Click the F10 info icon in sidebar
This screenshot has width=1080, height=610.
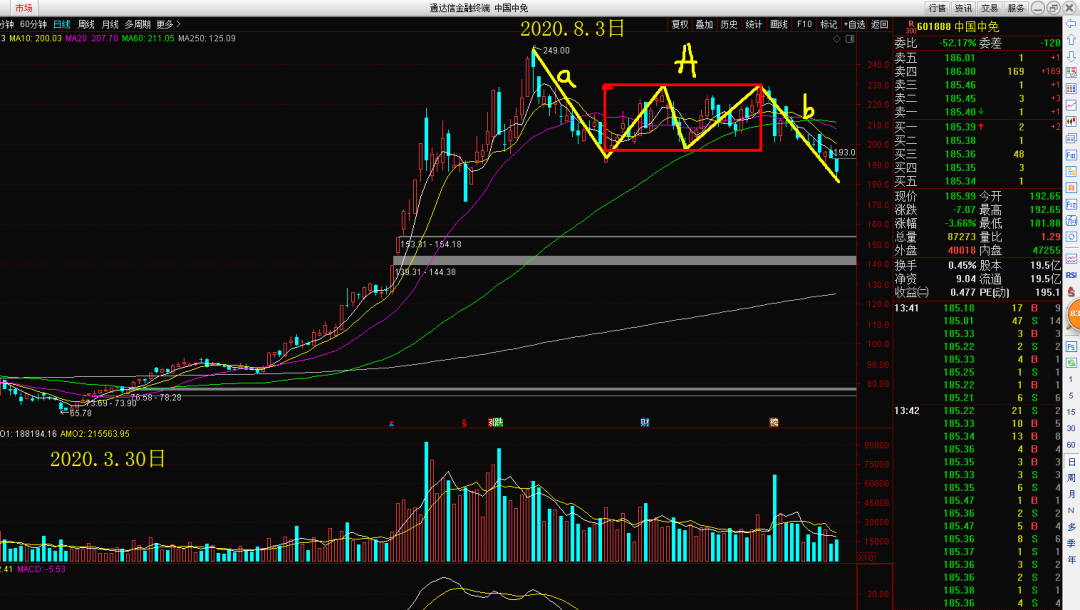point(1071,155)
